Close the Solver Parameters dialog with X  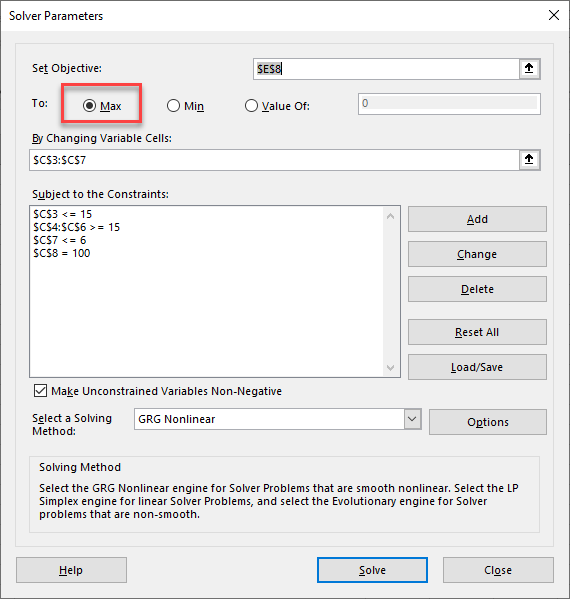[x=554, y=15]
